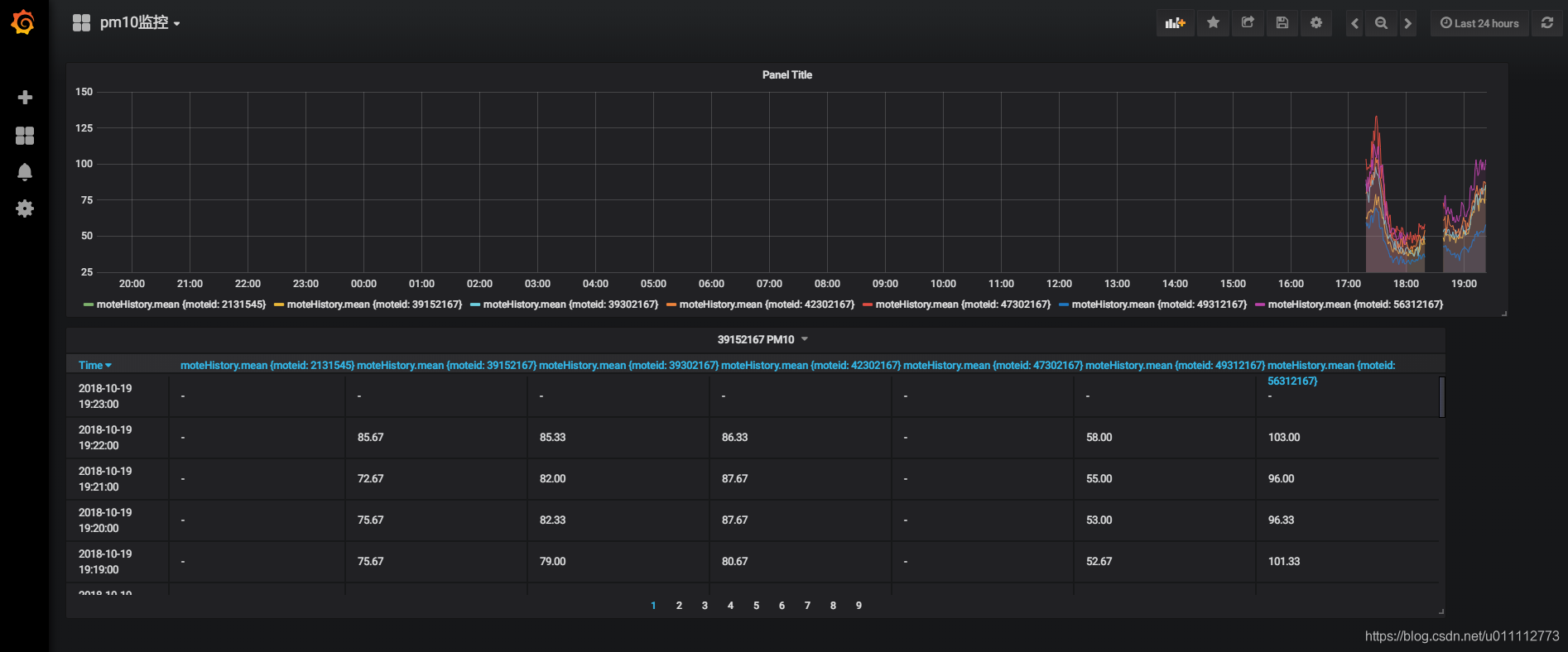Select cell value 82.33
Viewport: 1568px width, 652px height.
552,520
